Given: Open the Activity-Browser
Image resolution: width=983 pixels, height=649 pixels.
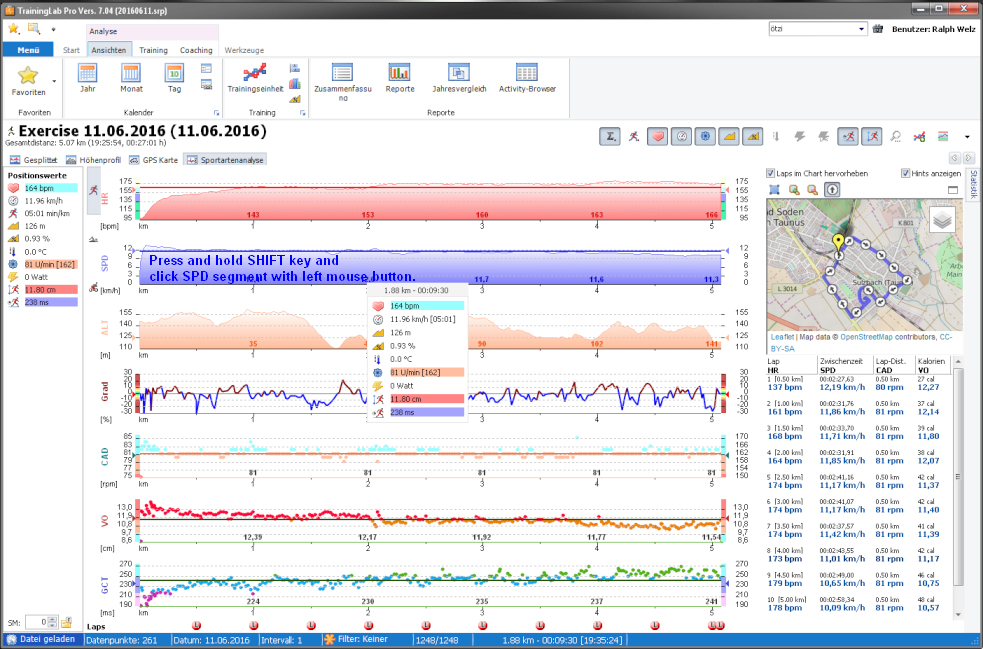Looking at the screenshot, I should click(x=527, y=78).
